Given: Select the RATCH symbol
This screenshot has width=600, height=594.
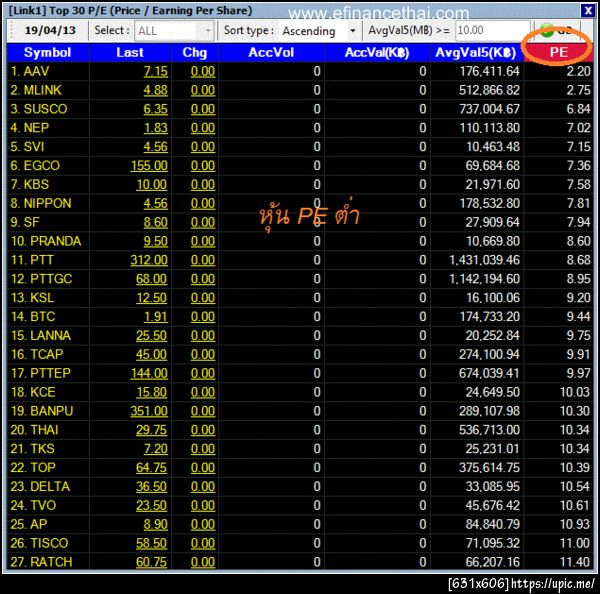Looking at the screenshot, I should [41, 562].
